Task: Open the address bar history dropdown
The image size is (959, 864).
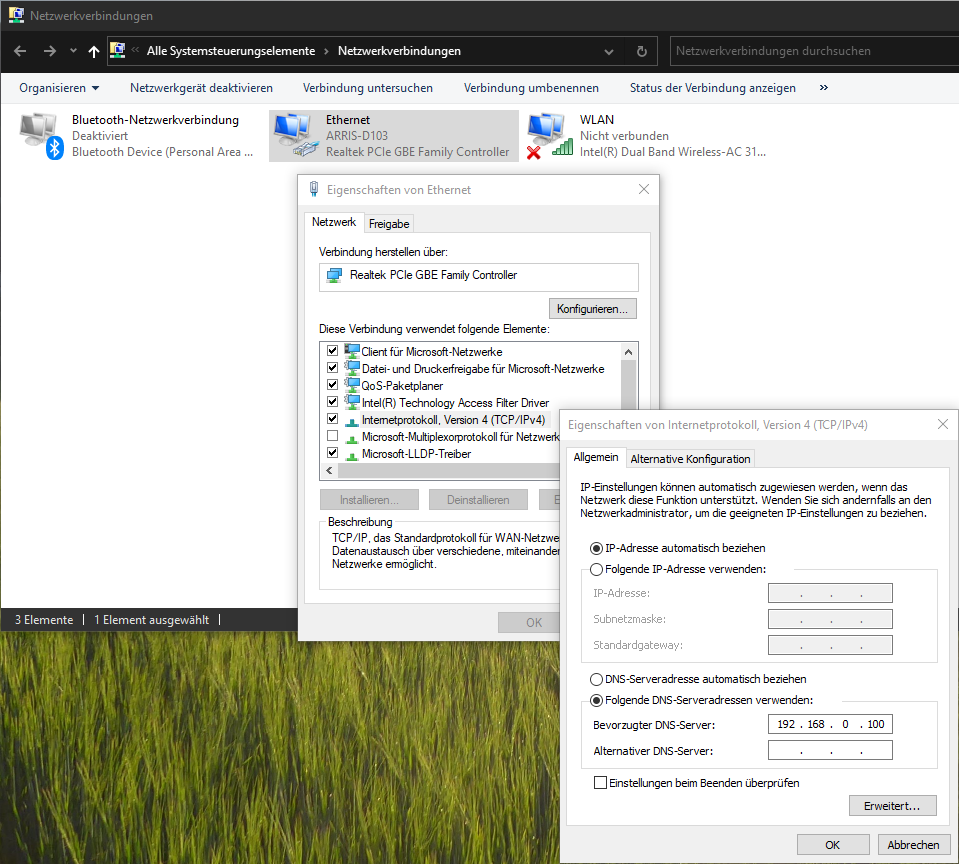Action: [611, 51]
